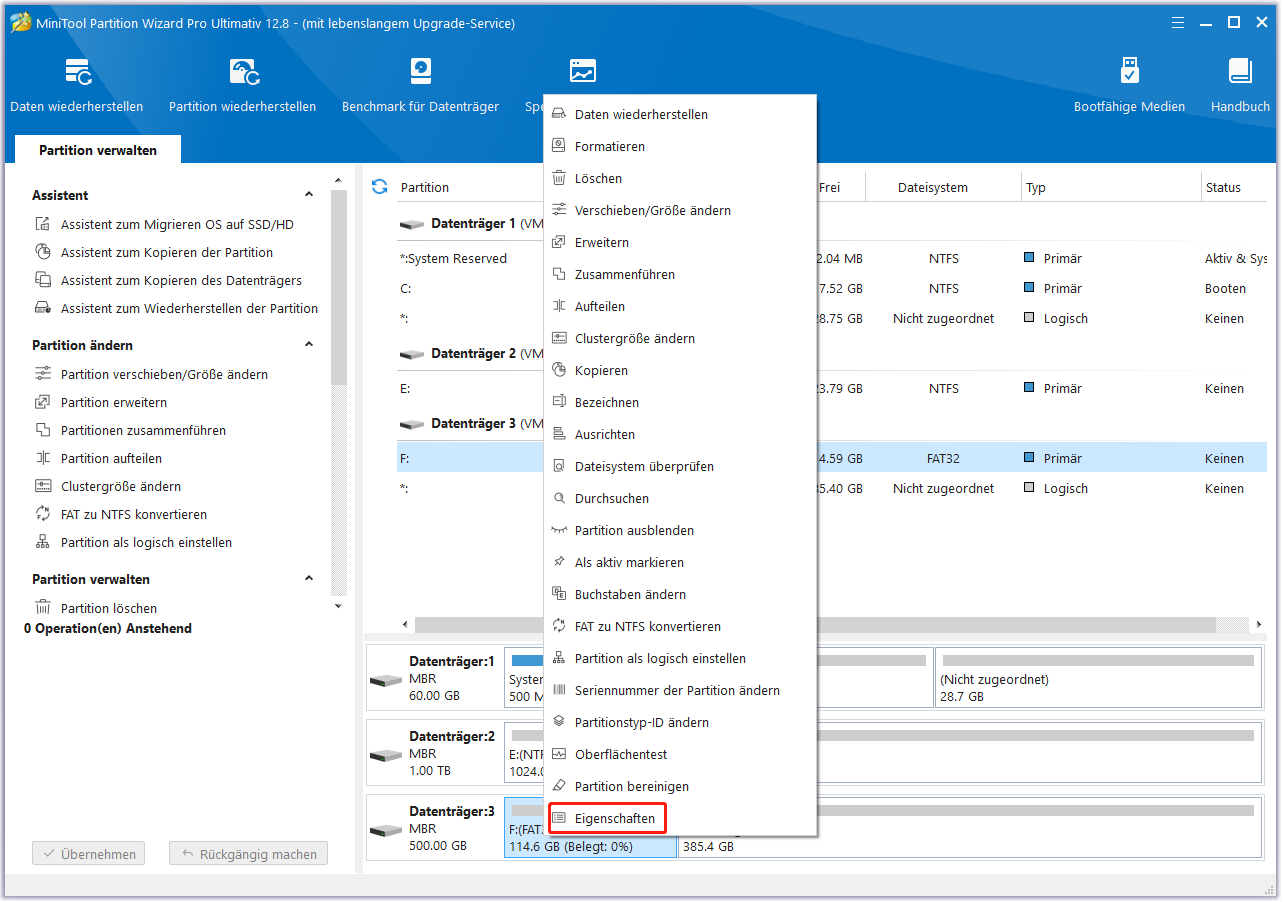This screenshot has height=902, width=1284.
Task: Select Buchstaben ändern in context menu
Action: [680, 595]
